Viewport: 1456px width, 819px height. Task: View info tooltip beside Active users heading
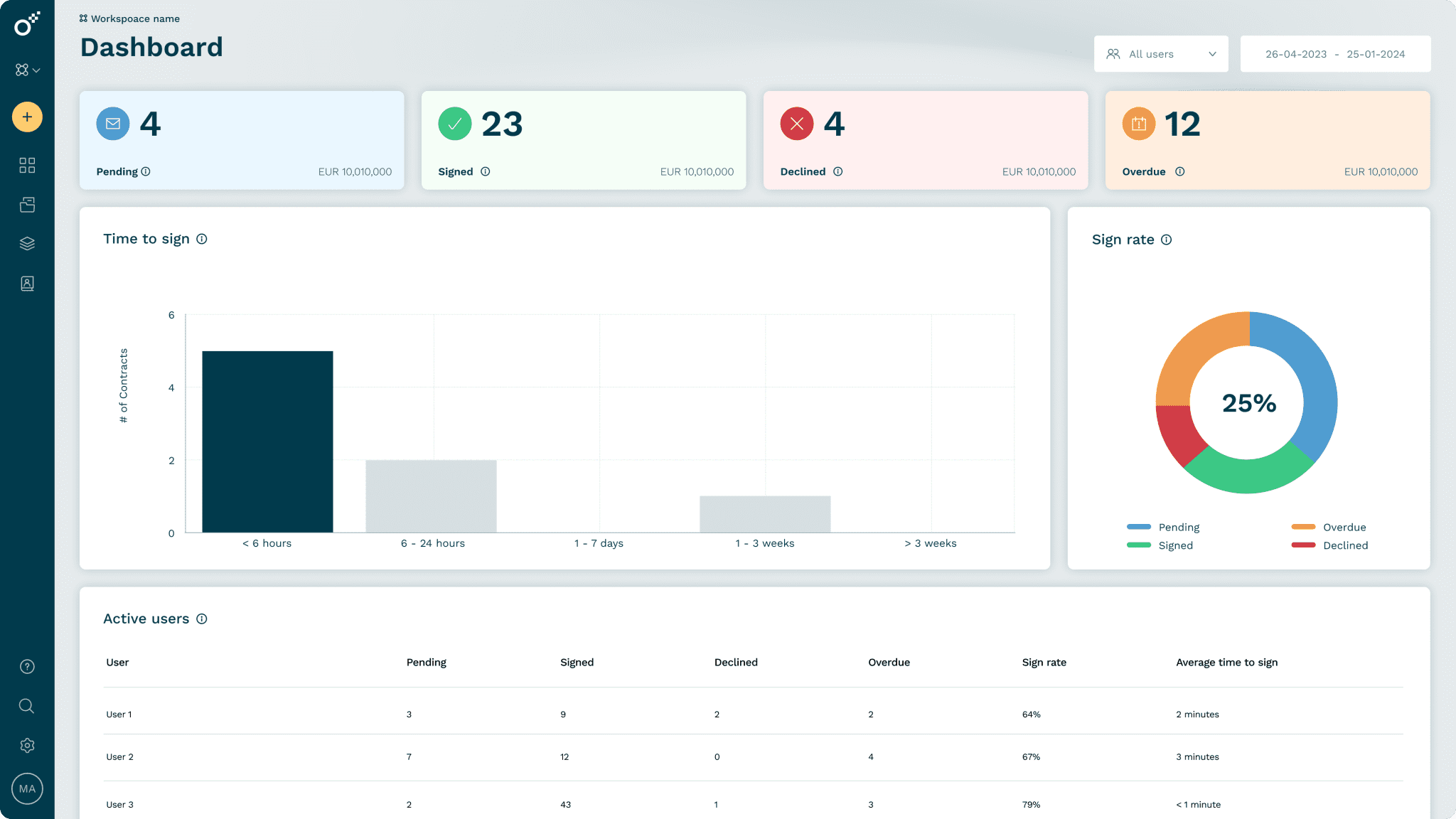point(202,619)
